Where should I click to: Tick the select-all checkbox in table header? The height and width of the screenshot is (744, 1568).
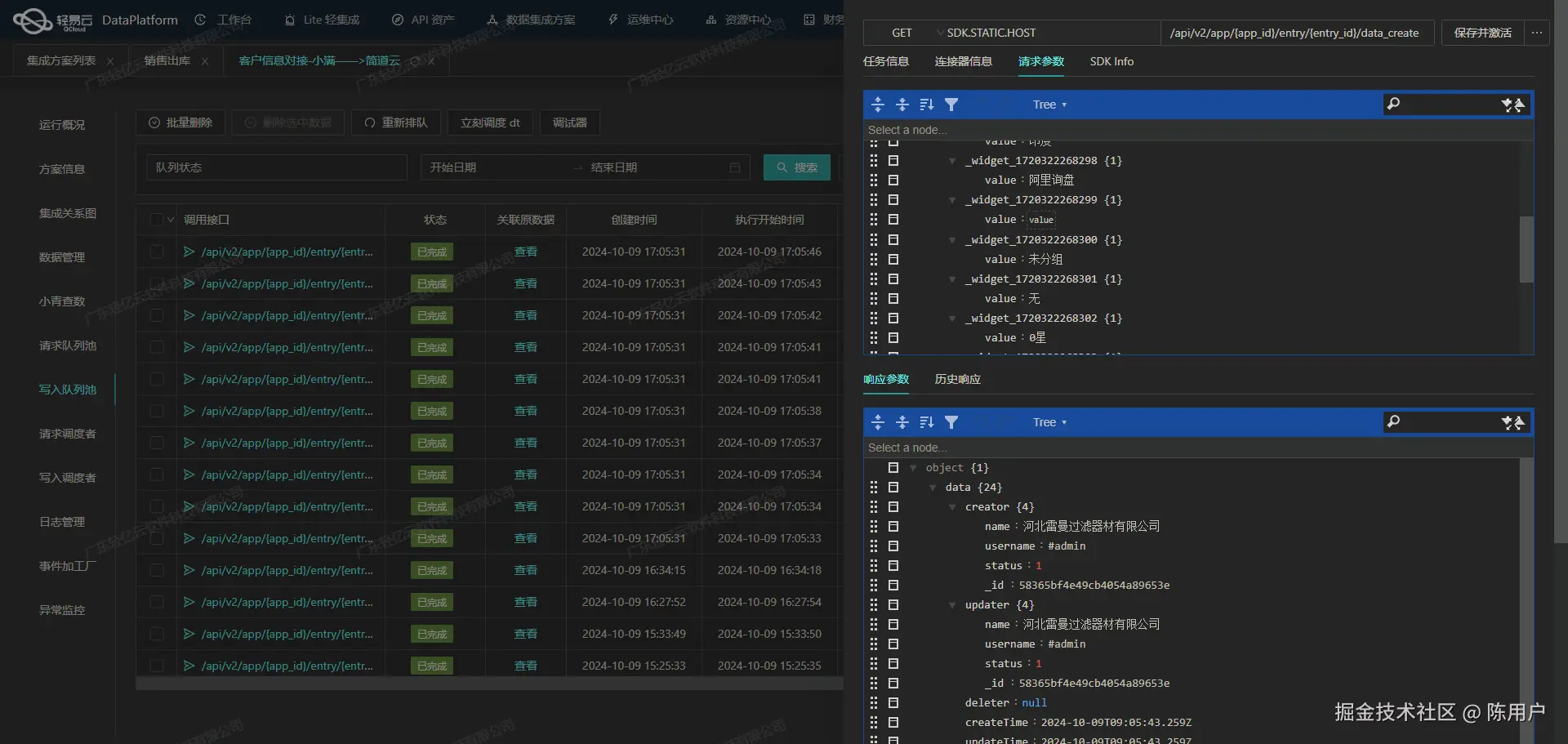[x=157, y=220]
